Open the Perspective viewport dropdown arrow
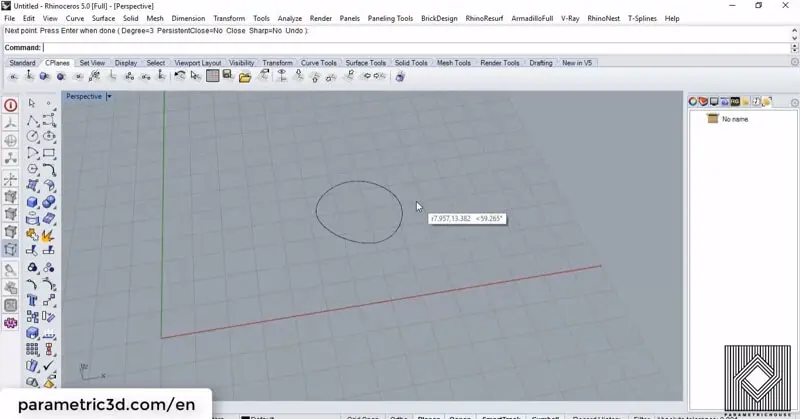This screenshot has width=800, height=419. tap(108, 96)
